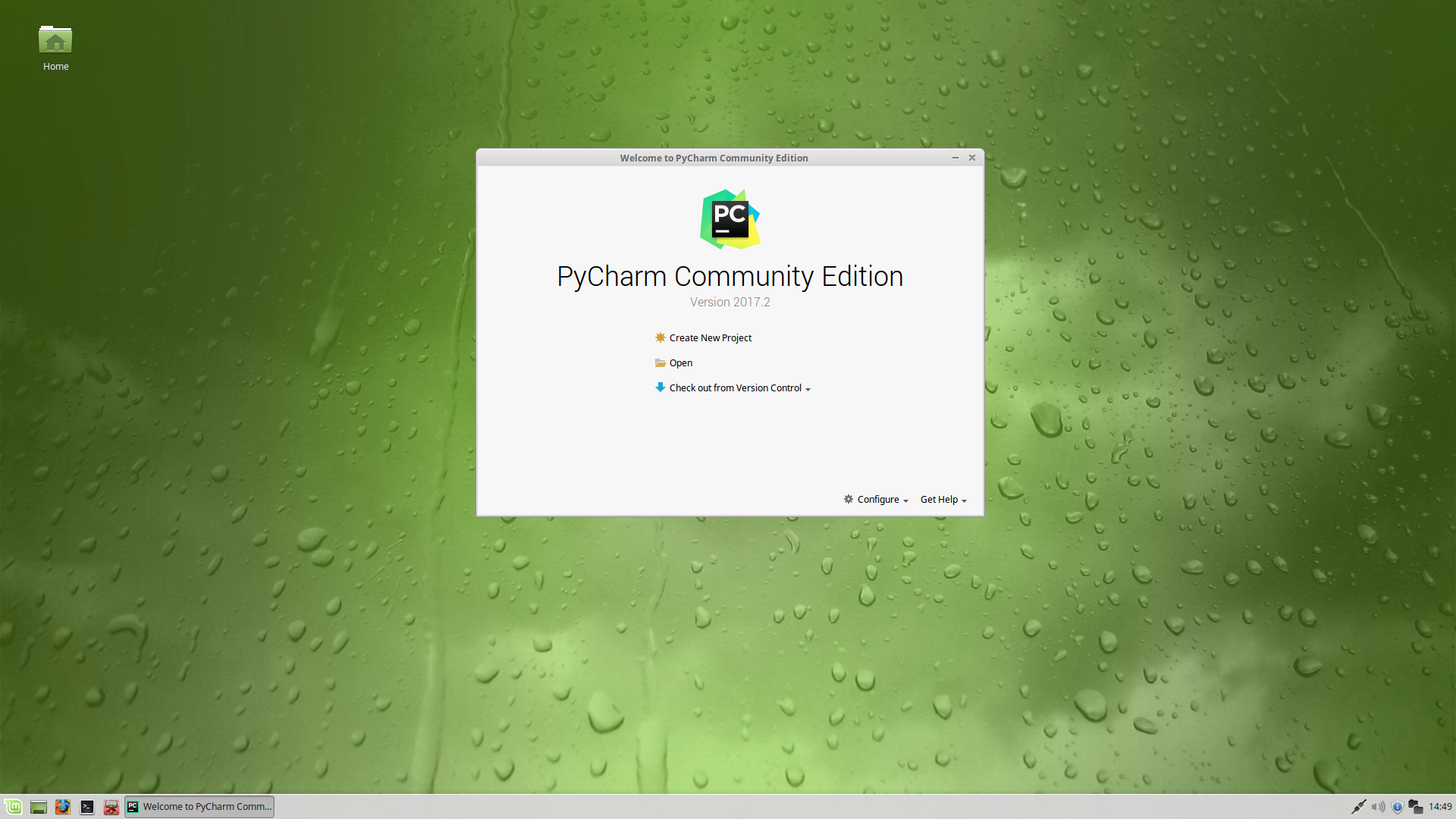This screenshot has height=819, width=1456.
Task: Expand Check out from Version Control dropdown
Action: [x=733, y=388]
